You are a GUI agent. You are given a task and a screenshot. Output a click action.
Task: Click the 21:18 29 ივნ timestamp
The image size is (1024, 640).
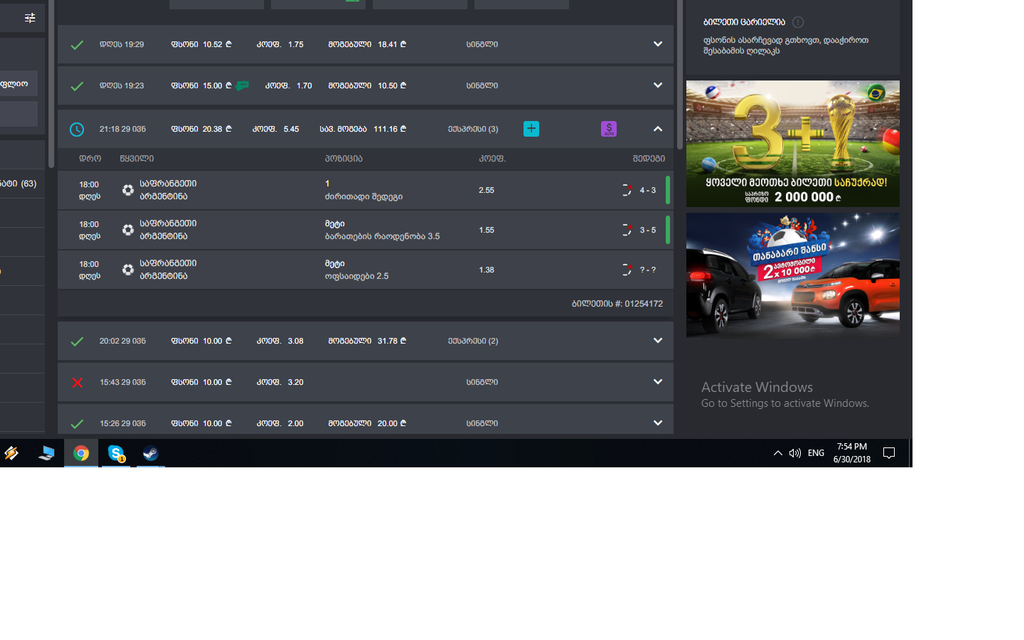[122, 129]
